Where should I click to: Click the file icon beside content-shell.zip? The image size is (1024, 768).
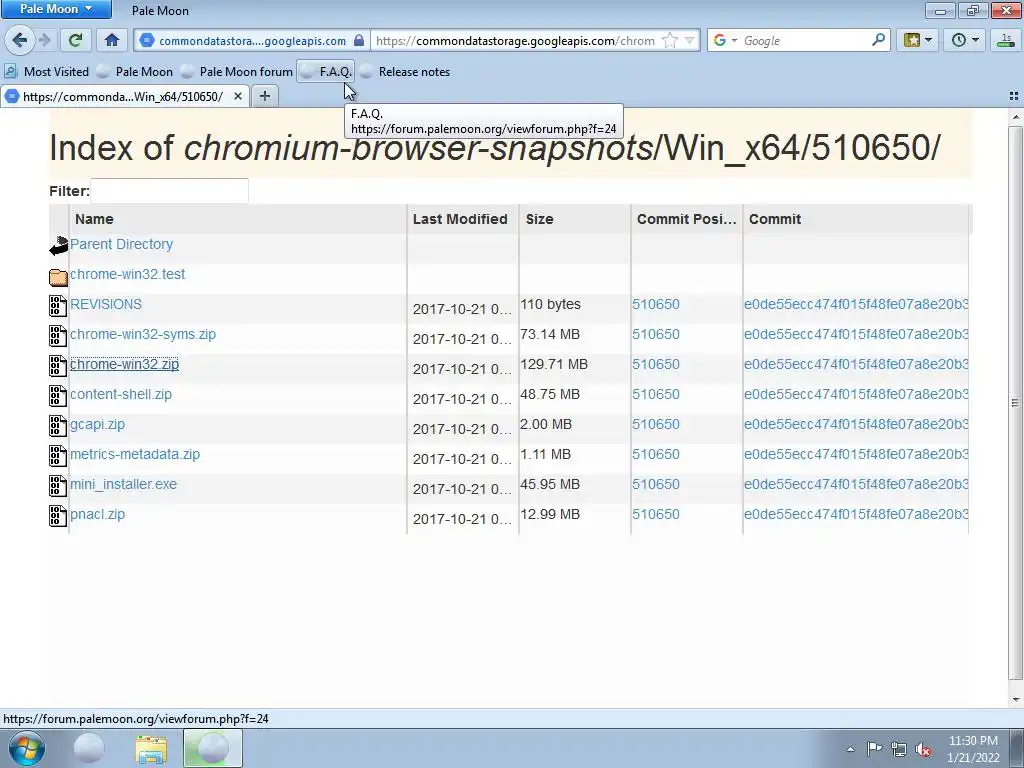pos(58,396)
